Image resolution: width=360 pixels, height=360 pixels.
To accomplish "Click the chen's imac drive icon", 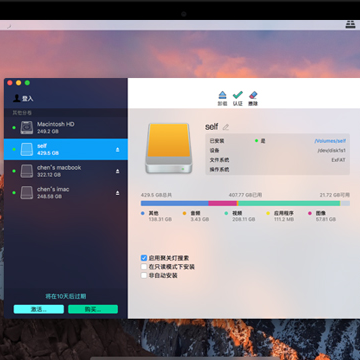I will pos(27,193).
